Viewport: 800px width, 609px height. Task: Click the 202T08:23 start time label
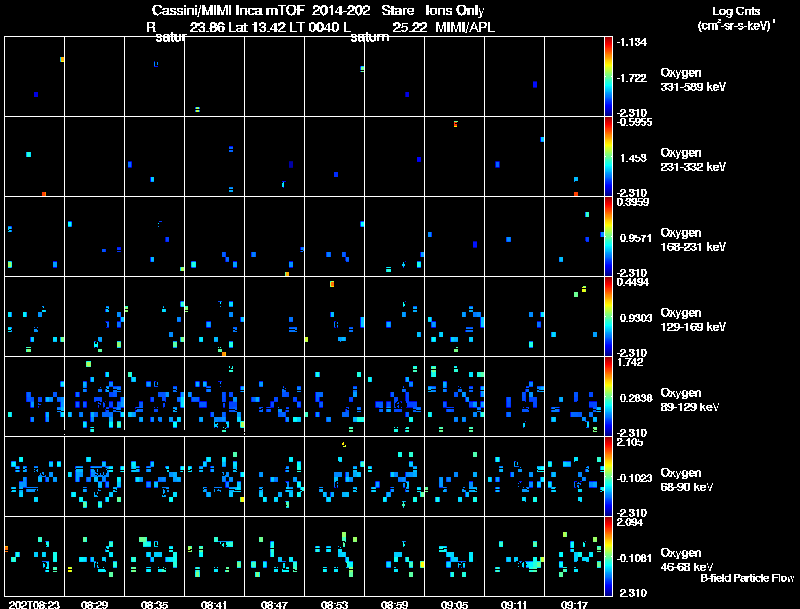click(x=32, y=604)
